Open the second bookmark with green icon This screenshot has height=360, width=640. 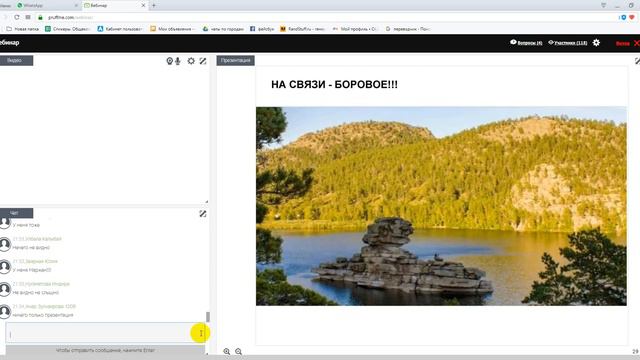pos(68,29)
